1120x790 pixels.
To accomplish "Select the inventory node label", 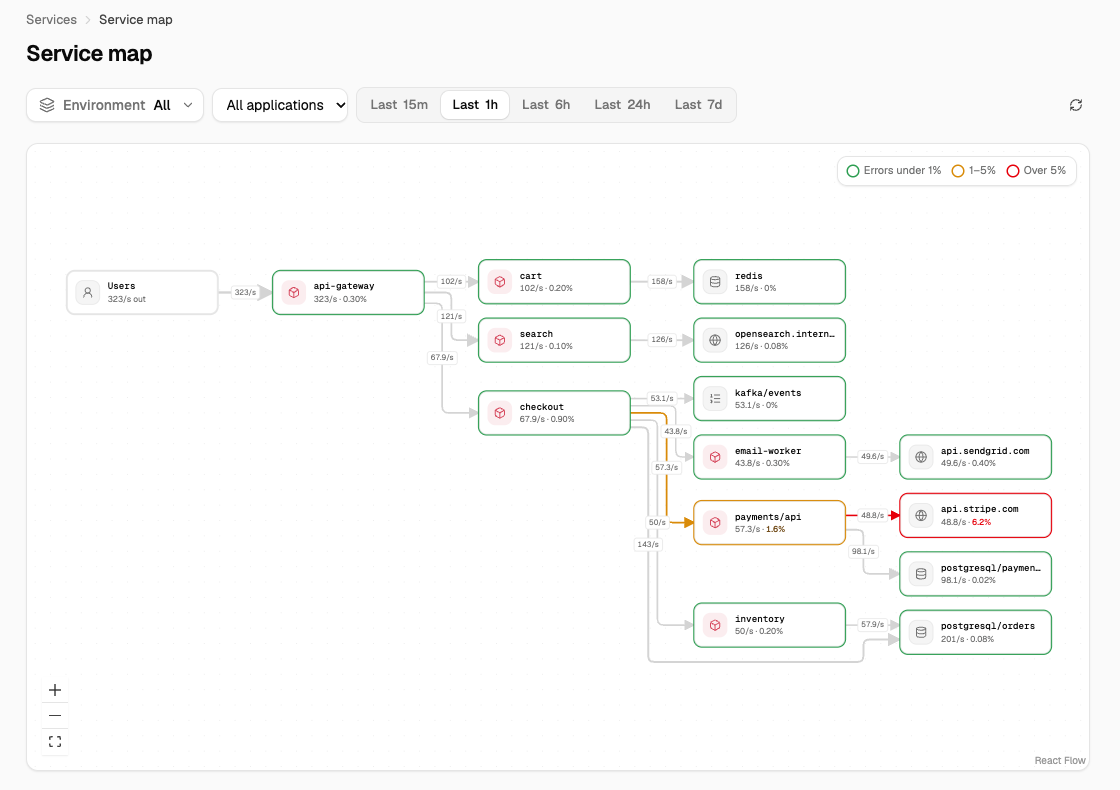I will tap(759, 619).
